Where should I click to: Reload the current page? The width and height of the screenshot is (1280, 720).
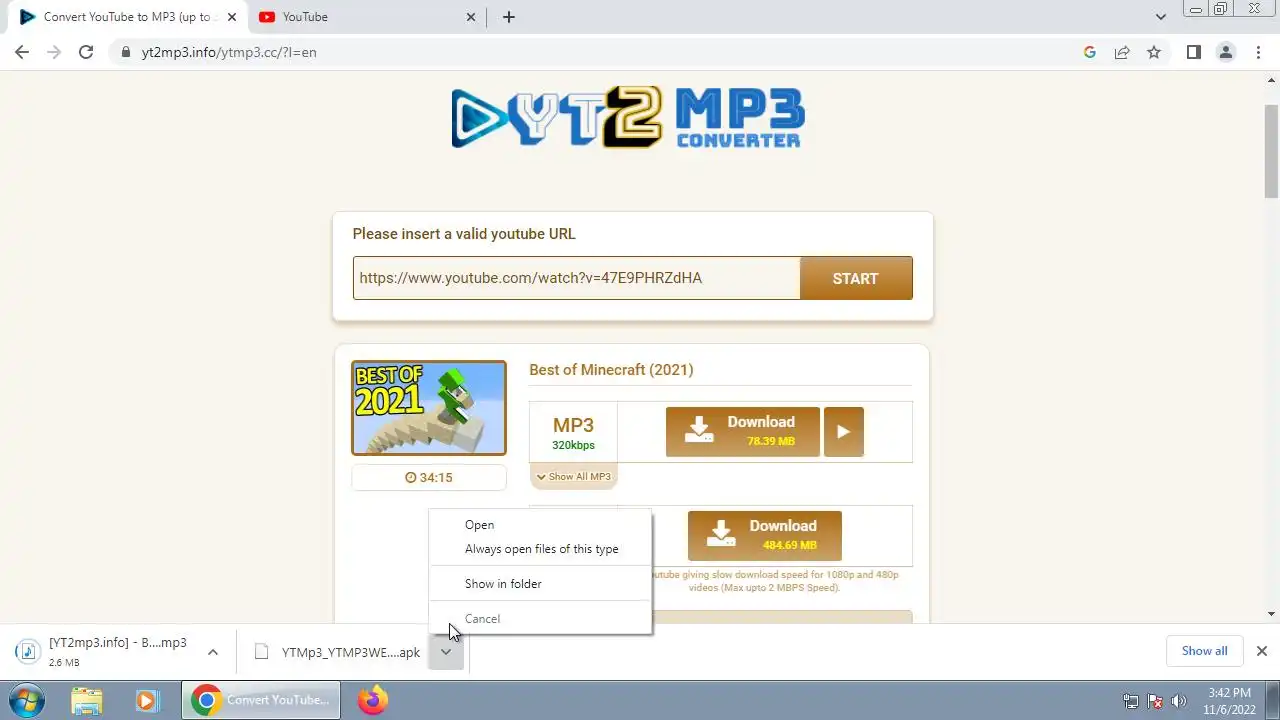86,52
